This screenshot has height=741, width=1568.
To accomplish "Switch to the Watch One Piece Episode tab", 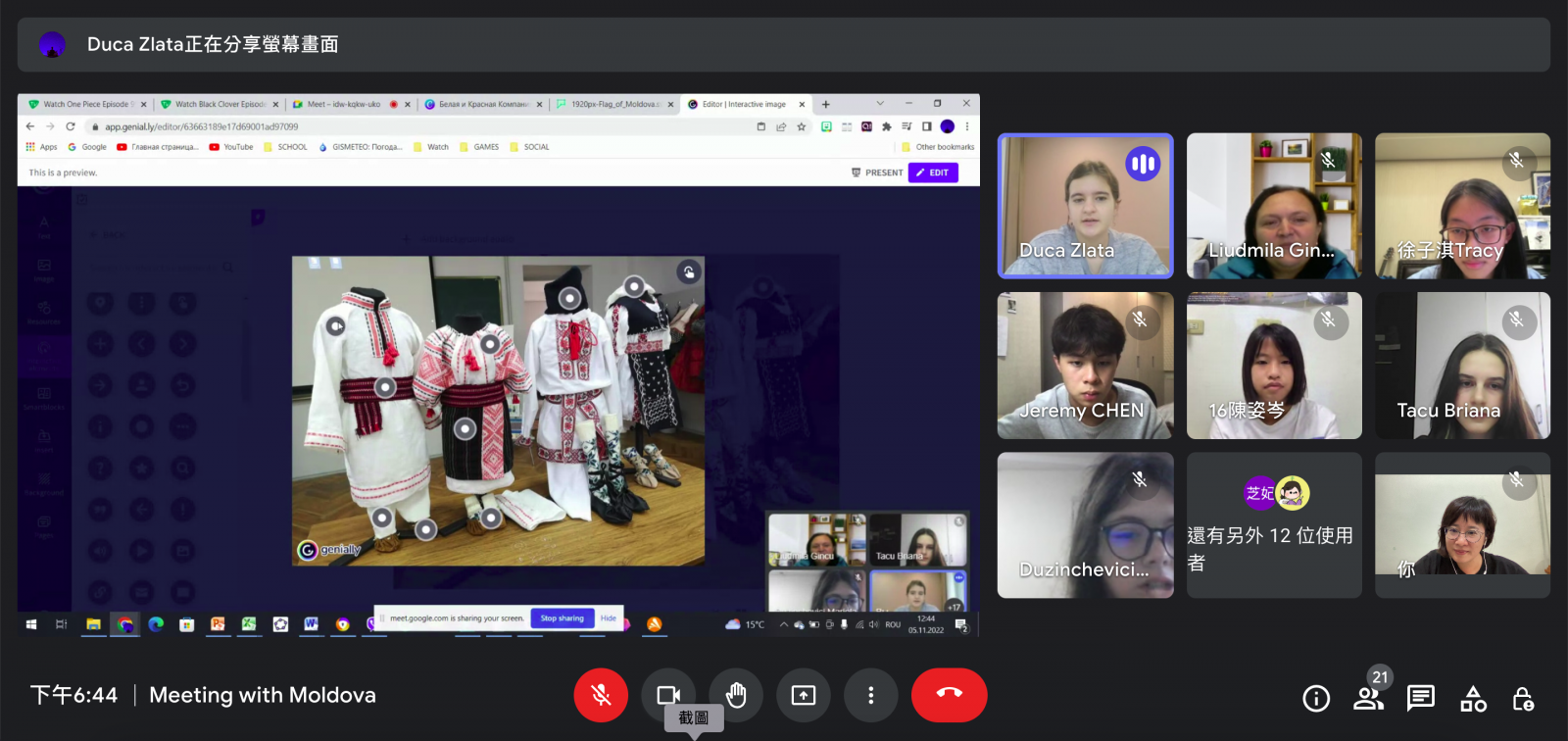I will pos(85,104).
